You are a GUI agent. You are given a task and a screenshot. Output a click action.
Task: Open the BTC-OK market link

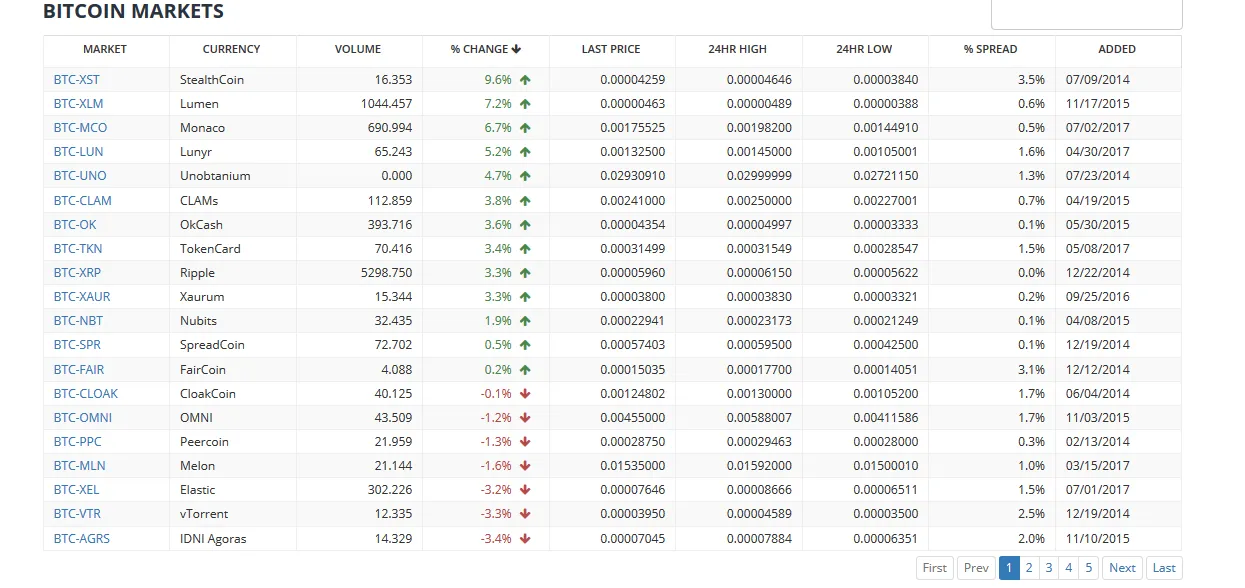pyautogui.click(x=75, y=224)
